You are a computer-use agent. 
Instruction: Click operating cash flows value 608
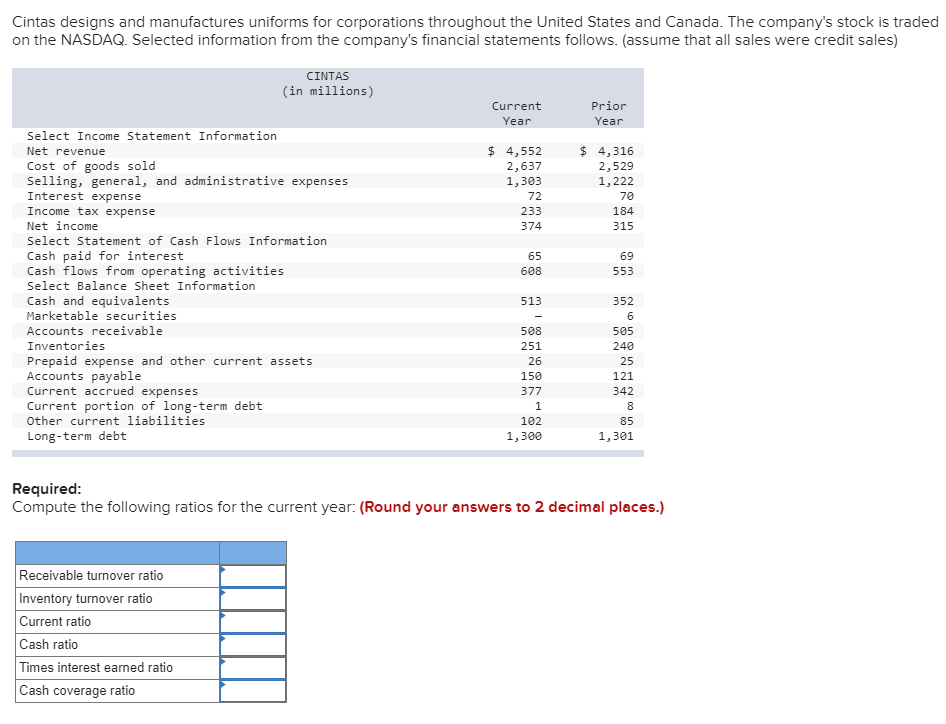(x=531, y=271)
